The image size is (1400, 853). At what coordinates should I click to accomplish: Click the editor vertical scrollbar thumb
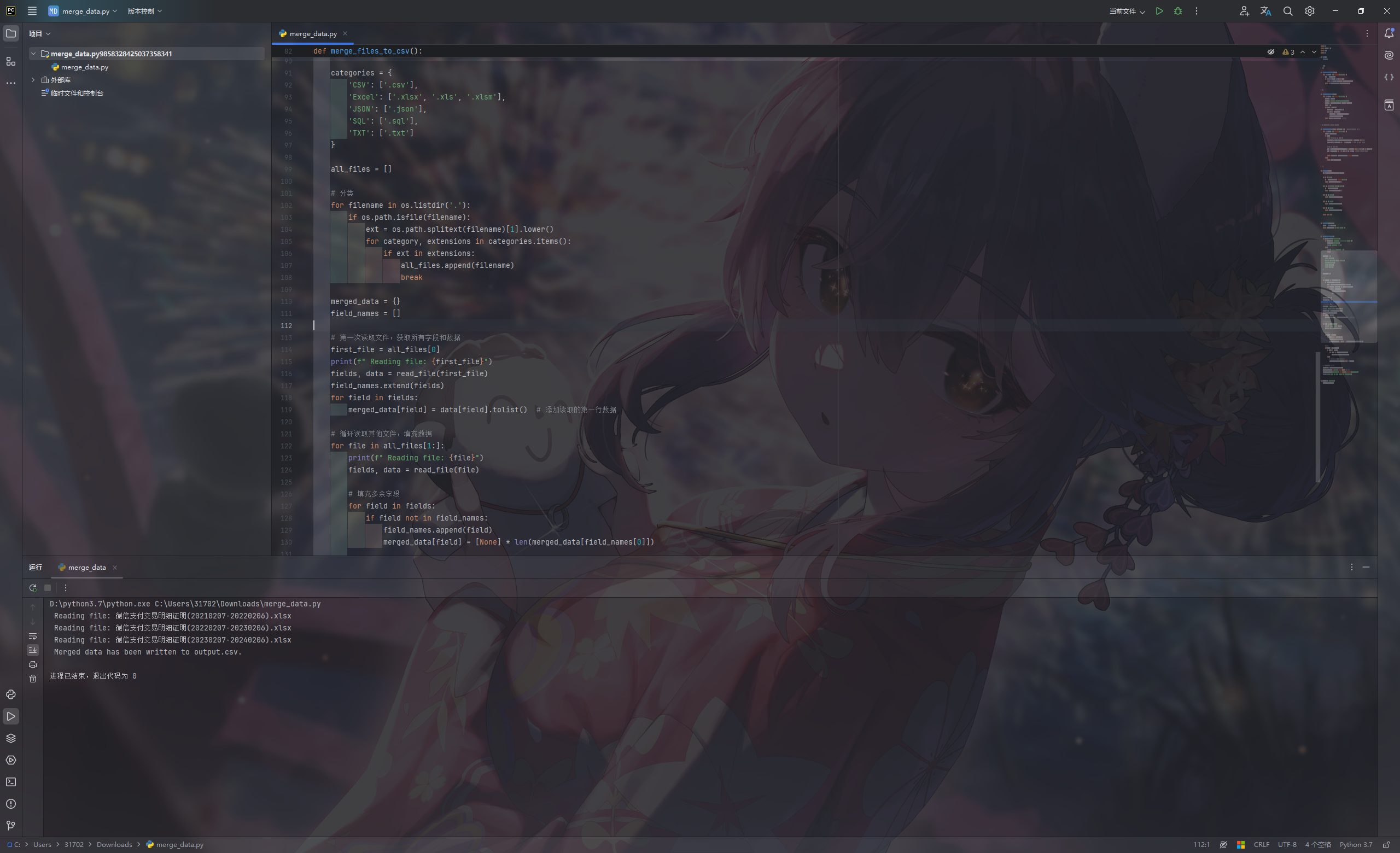click(1317, 417)
